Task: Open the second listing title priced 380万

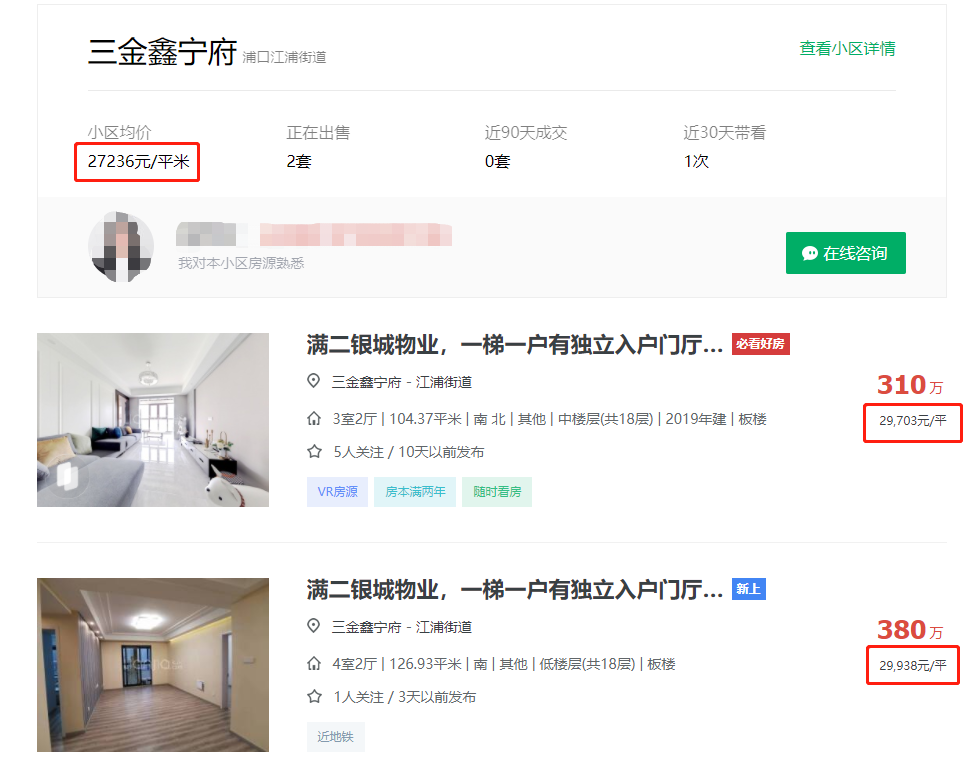Action: [x=514, y=590]
